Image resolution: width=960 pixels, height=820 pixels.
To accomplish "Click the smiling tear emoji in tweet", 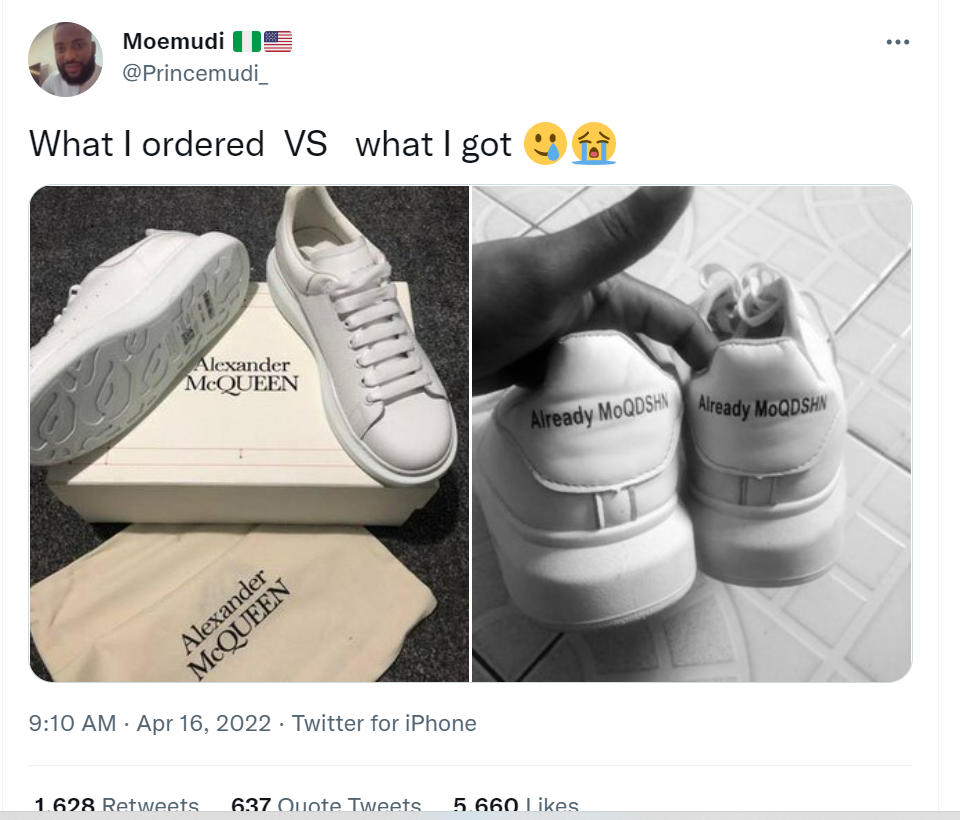I will [545, 144].
